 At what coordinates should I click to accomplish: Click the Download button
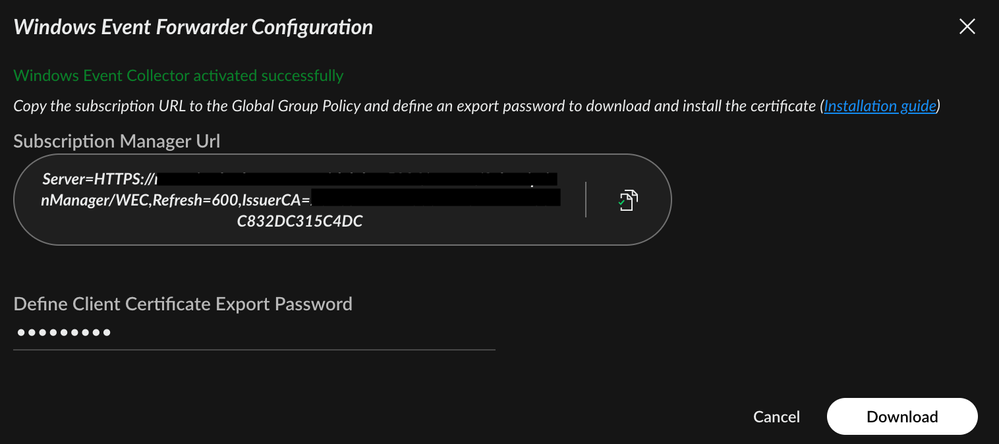(901, 416)
